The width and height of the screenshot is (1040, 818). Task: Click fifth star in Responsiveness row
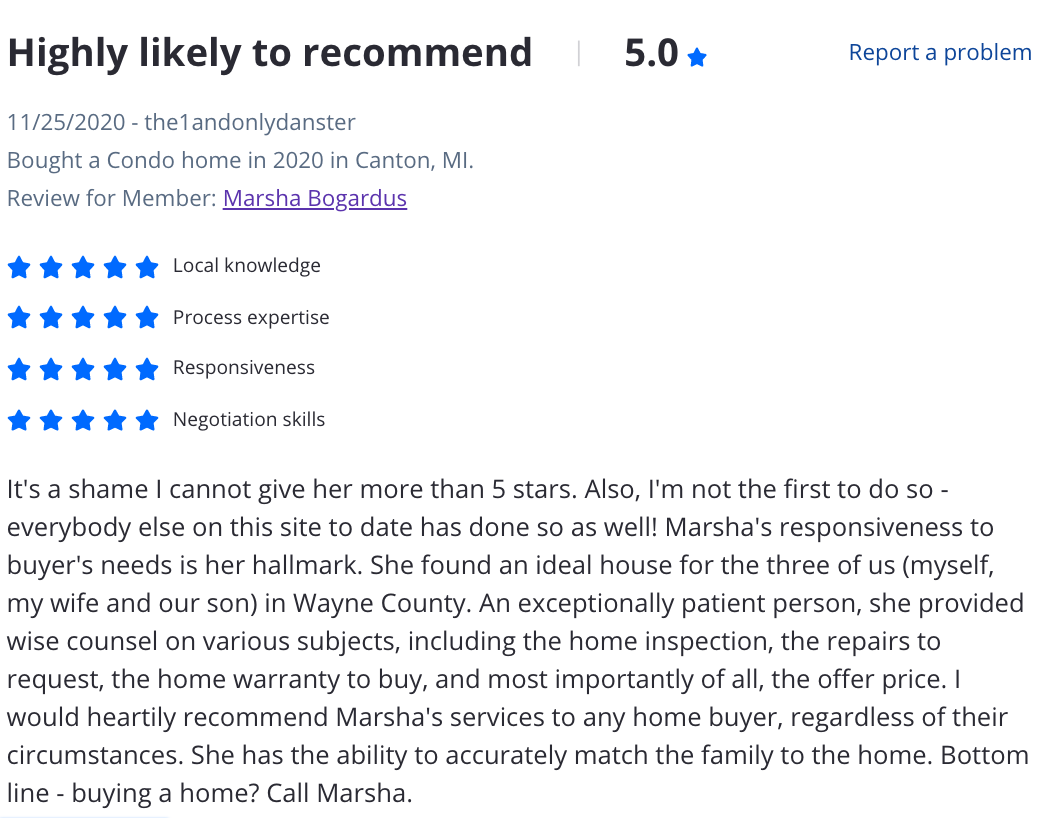click(147, 369)
